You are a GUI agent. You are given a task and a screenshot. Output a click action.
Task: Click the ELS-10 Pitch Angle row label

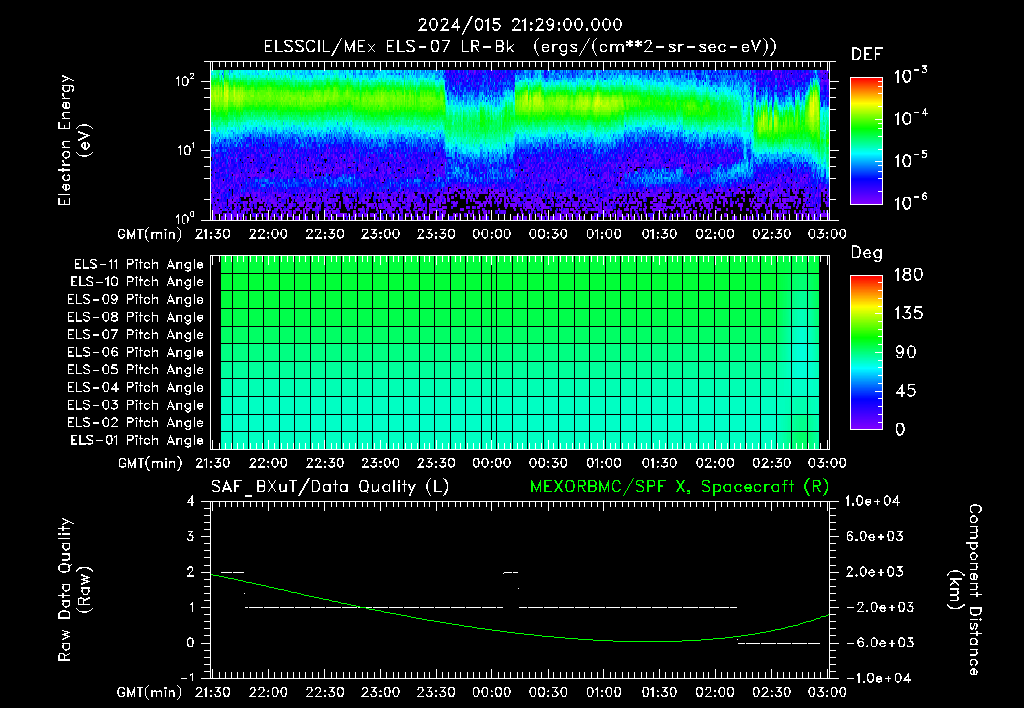pyautogui.click(x=137, y=282)
